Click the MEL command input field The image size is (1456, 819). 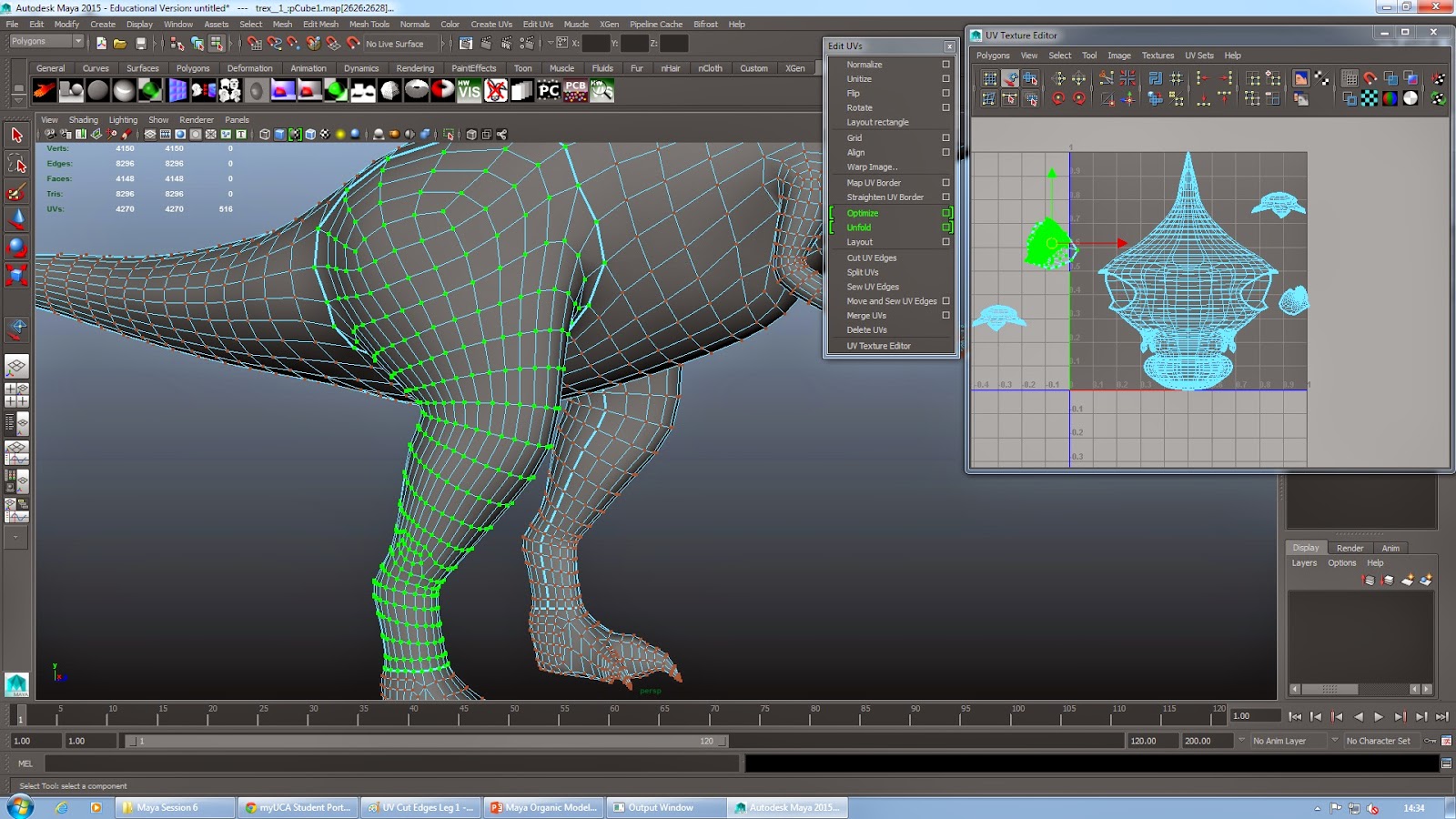[391, 763]
